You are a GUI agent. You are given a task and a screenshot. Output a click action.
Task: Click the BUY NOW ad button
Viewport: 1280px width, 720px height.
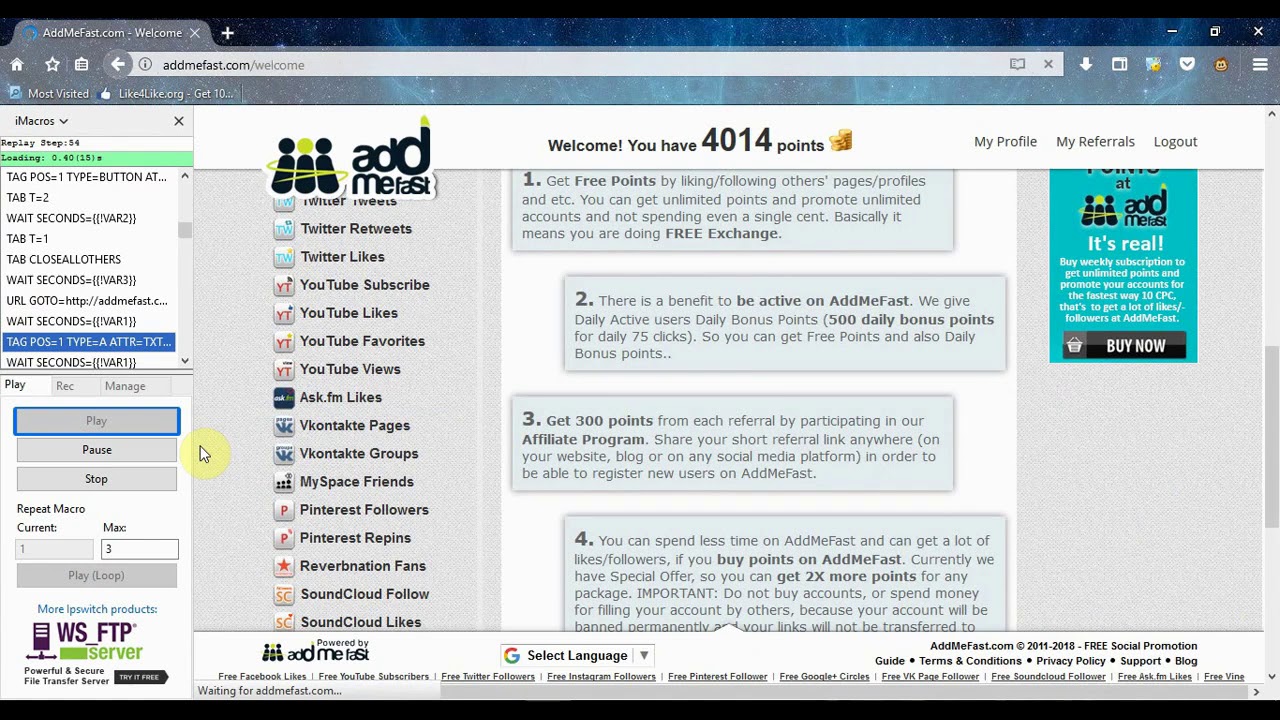1123,346
